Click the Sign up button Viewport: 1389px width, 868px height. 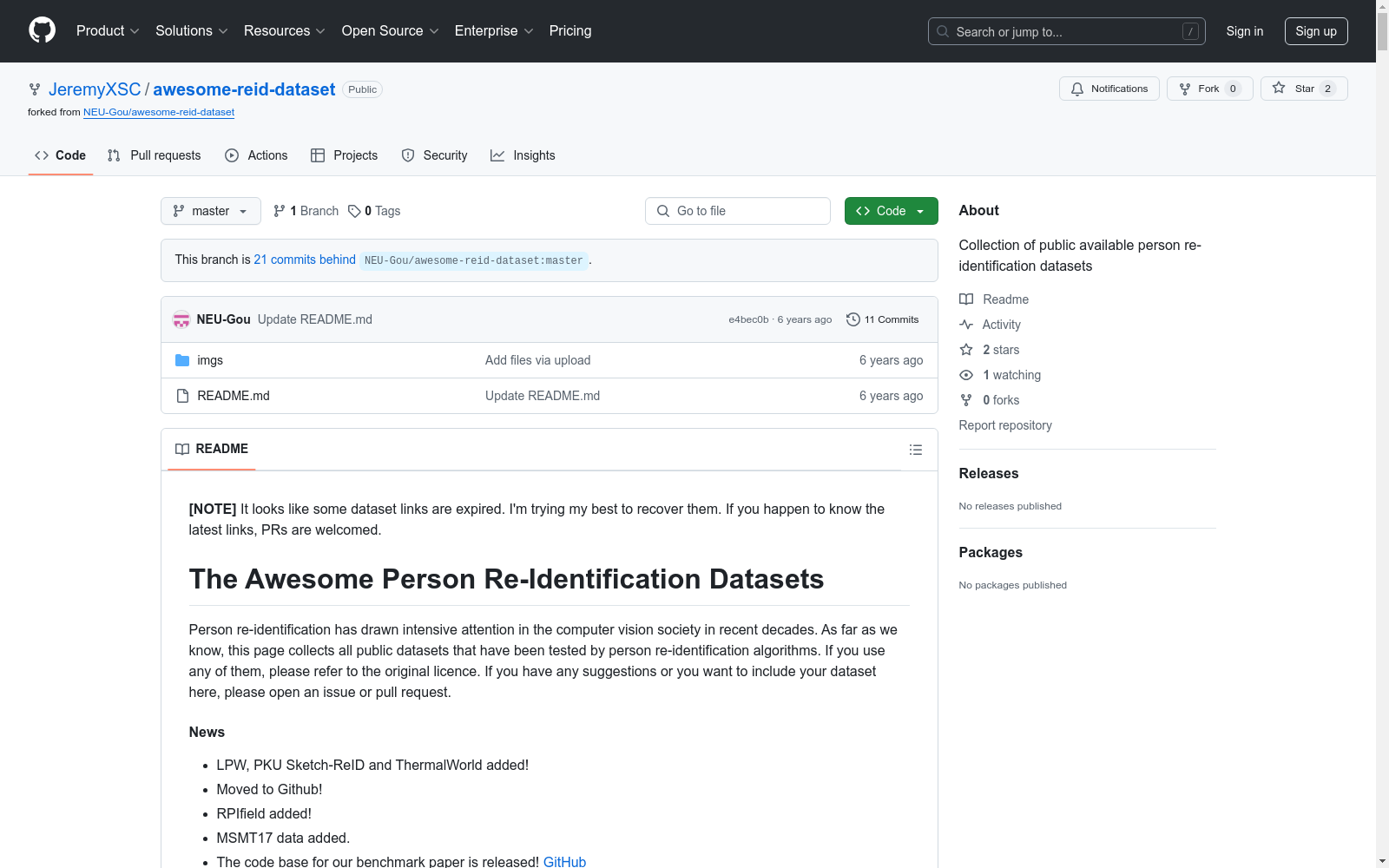pyautogui.click(x=1316, y=31)
